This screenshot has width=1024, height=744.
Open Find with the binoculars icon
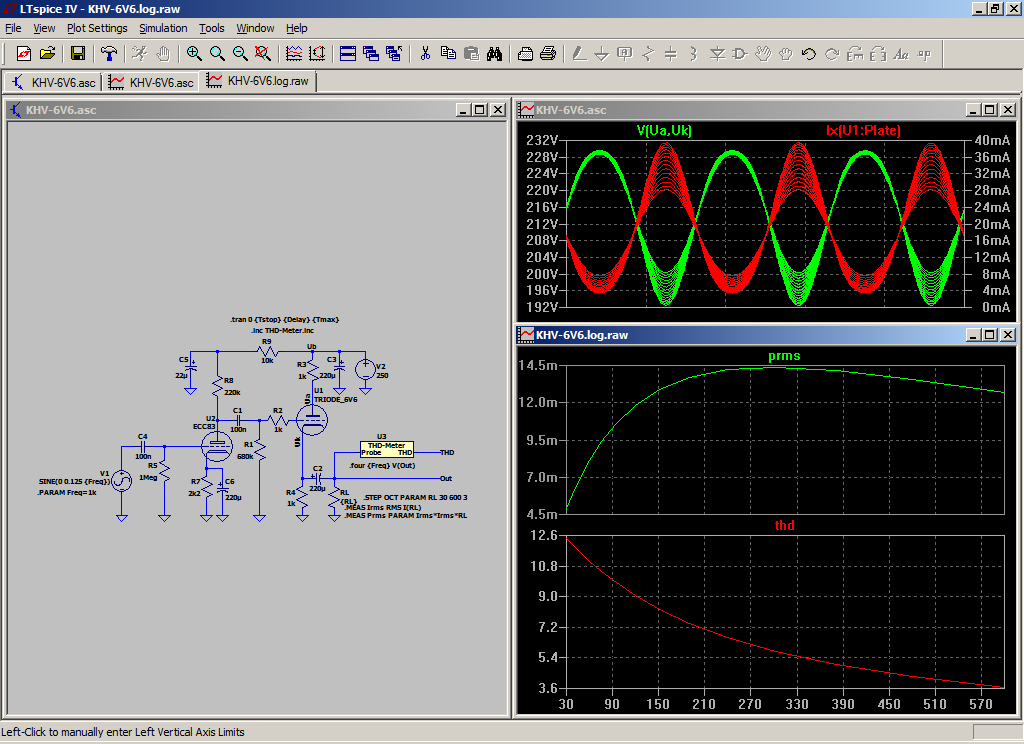pos(494,53)
